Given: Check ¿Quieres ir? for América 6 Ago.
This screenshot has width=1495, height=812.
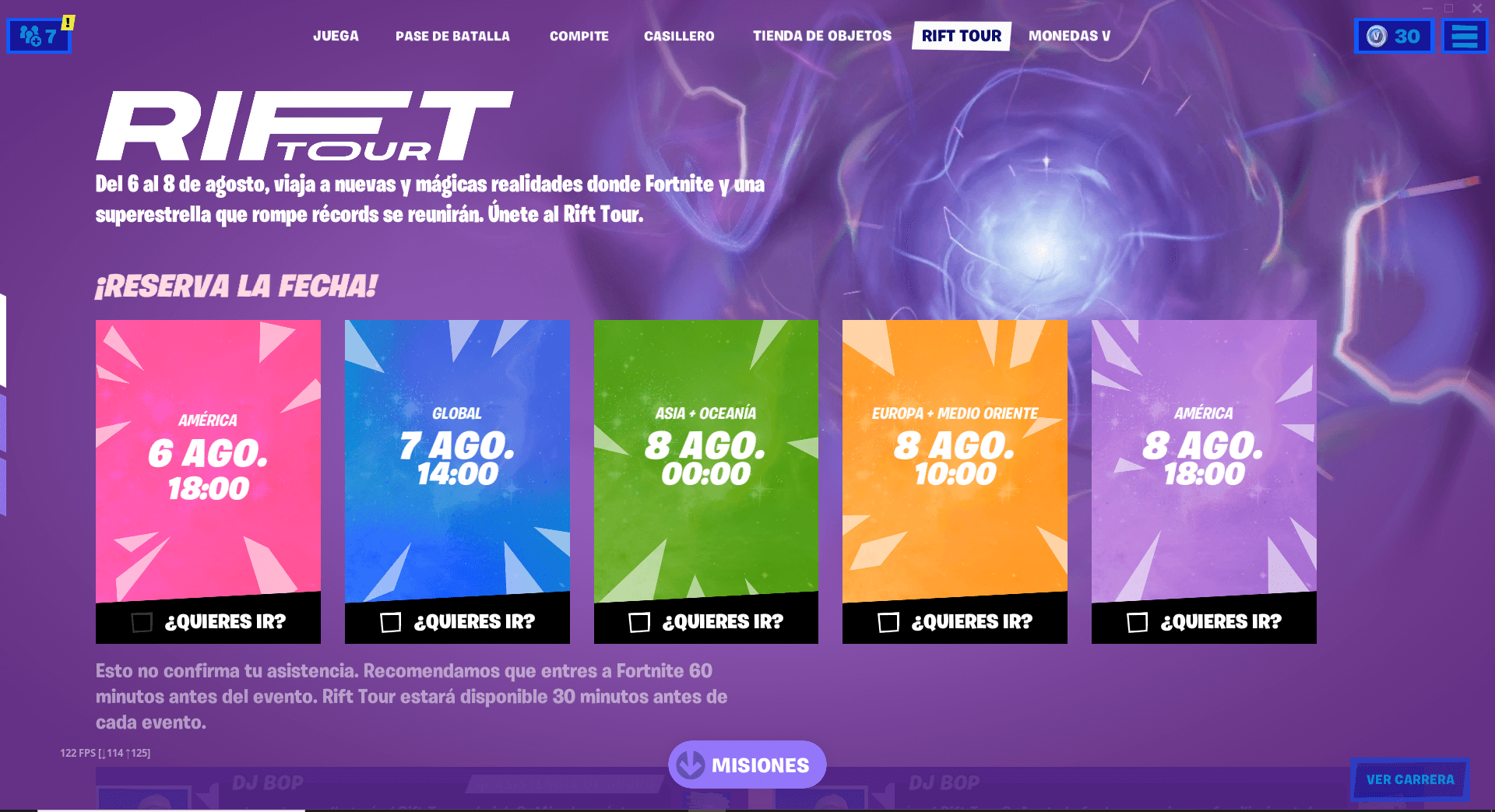Looking at the screenshot, I should [142, 622].
